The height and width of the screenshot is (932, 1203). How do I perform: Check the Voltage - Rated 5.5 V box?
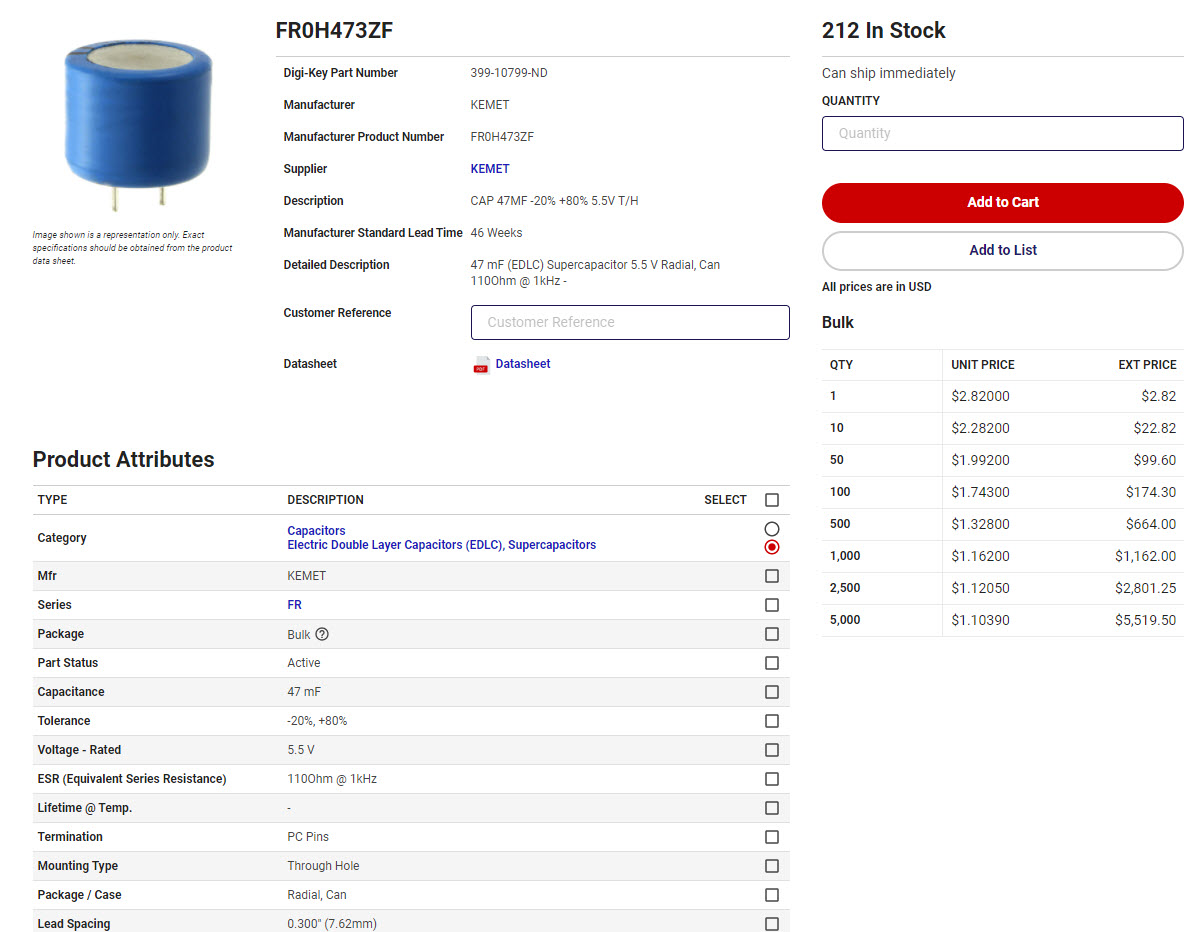(771, 750)
